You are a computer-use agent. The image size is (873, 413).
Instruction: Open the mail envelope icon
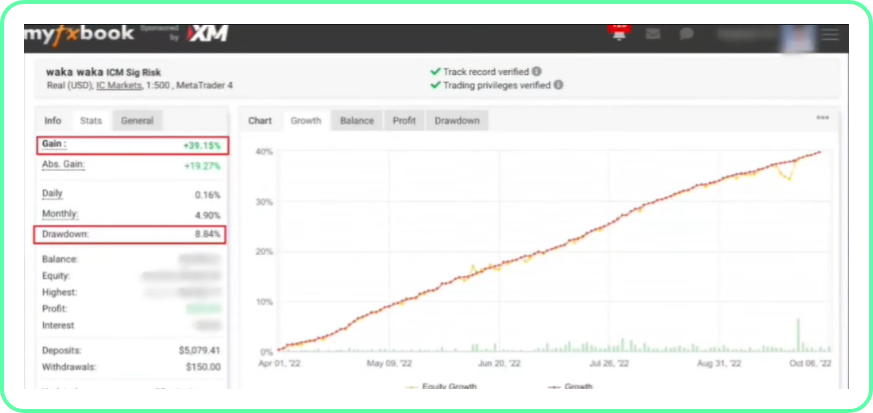(x=653, y=34)
